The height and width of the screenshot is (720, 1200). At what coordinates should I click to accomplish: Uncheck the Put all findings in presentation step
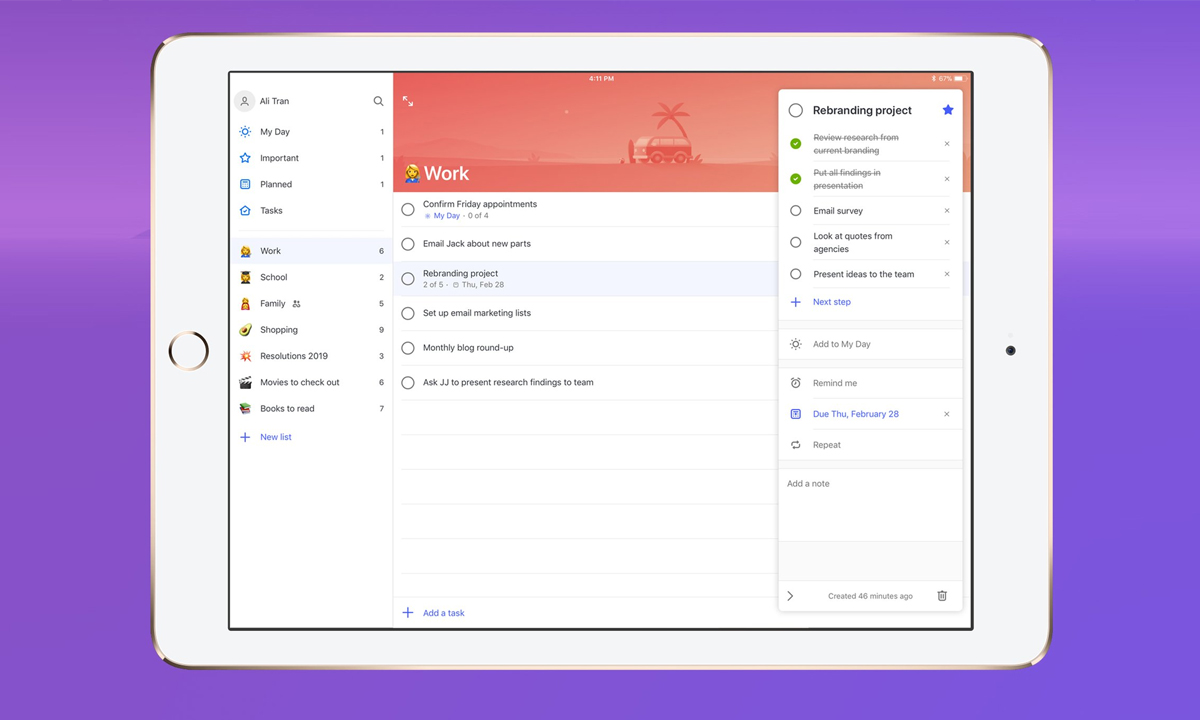coord(796,179)
